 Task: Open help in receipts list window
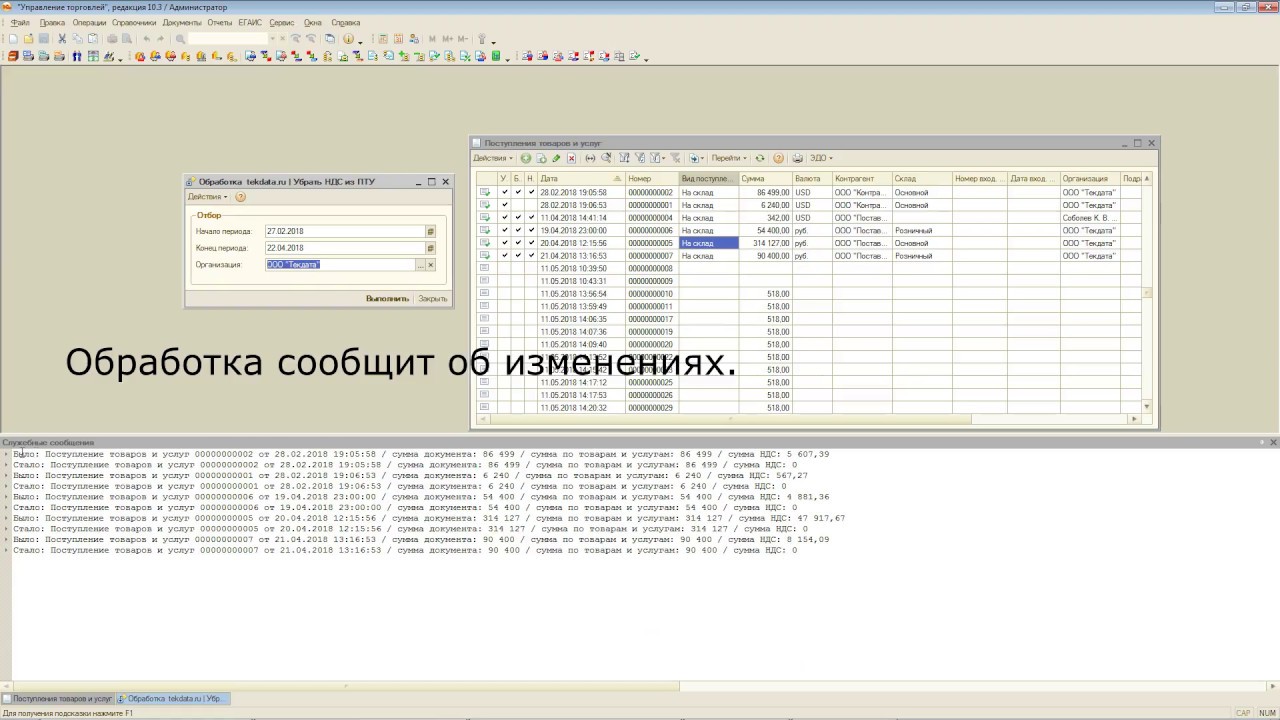[x=779, y=158]
